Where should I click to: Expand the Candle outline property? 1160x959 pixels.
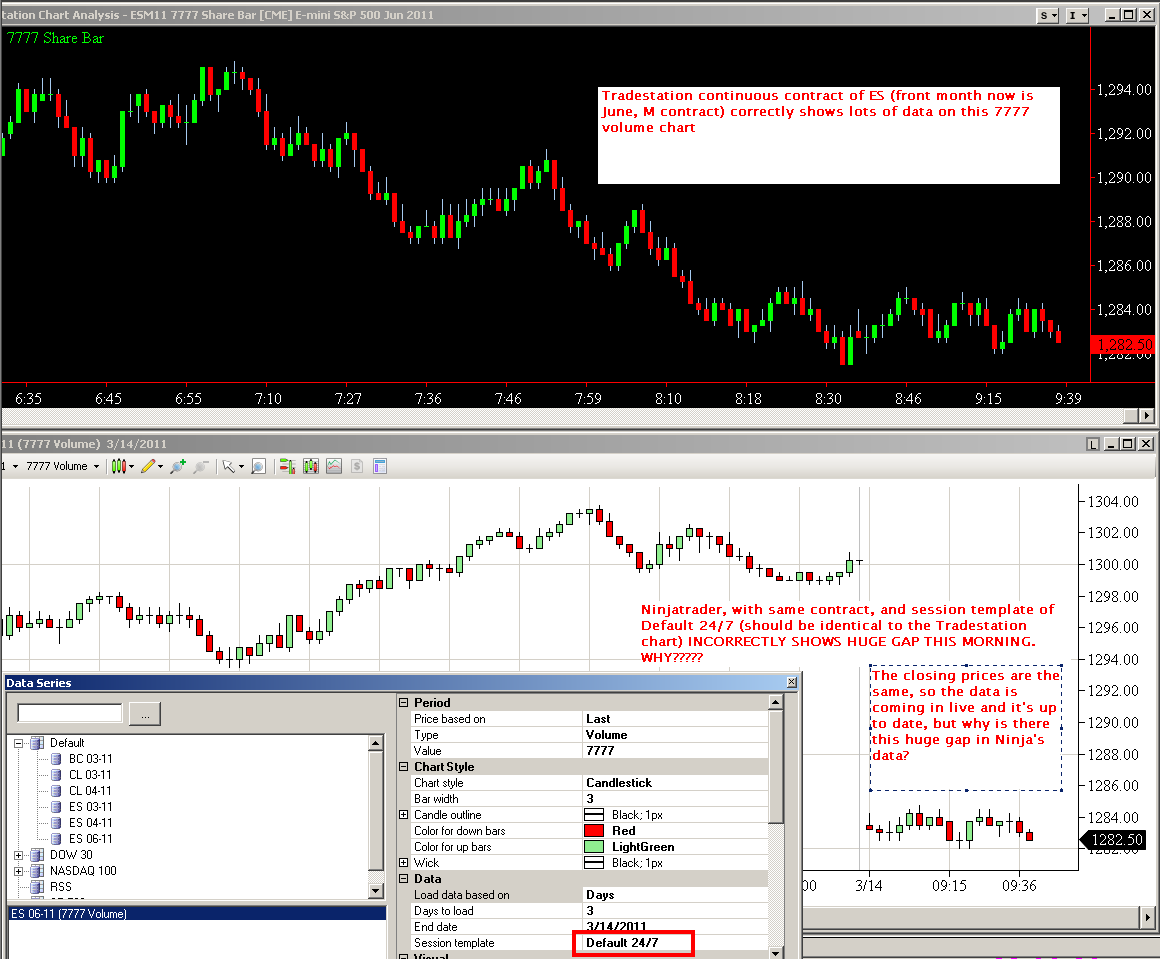404,815
